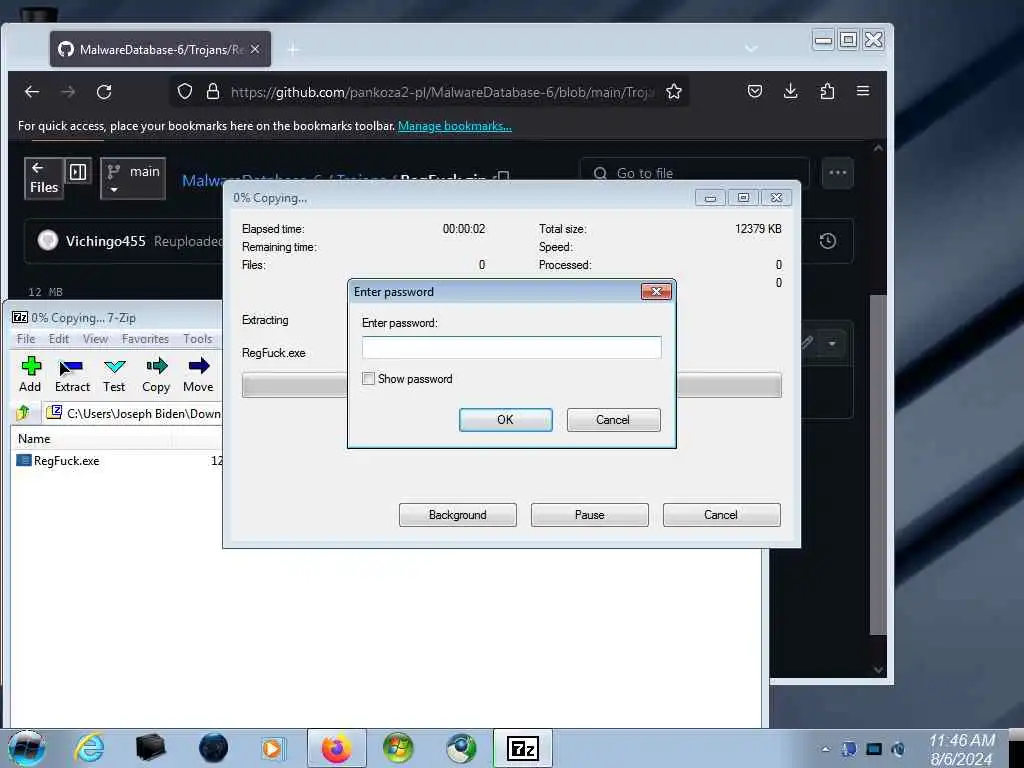This screenshot has width=1024, height=768.
Task: Click the taskbar clock showing 11:46 AM
Action: click(x=961, y=750)
